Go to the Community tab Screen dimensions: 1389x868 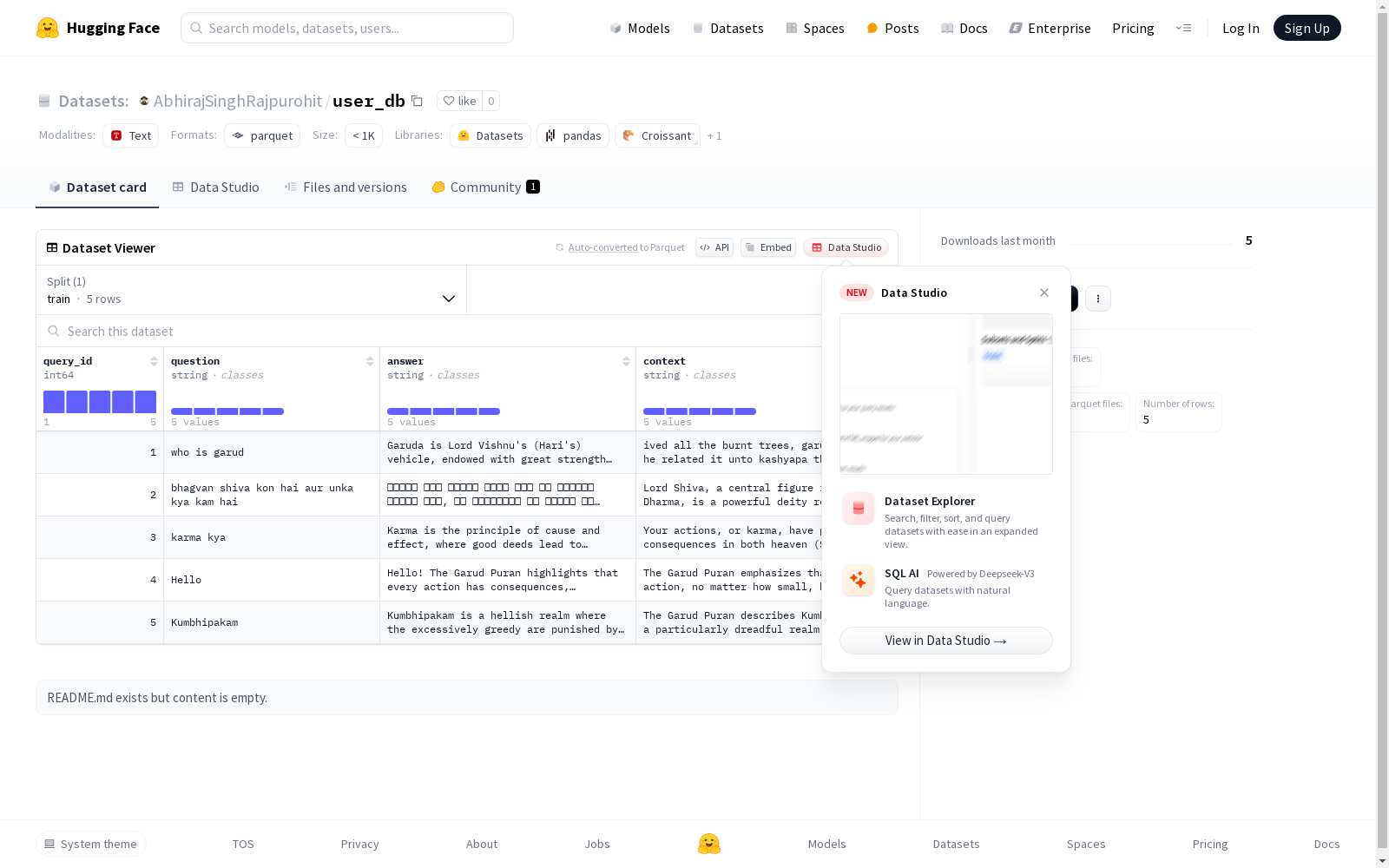486,187
